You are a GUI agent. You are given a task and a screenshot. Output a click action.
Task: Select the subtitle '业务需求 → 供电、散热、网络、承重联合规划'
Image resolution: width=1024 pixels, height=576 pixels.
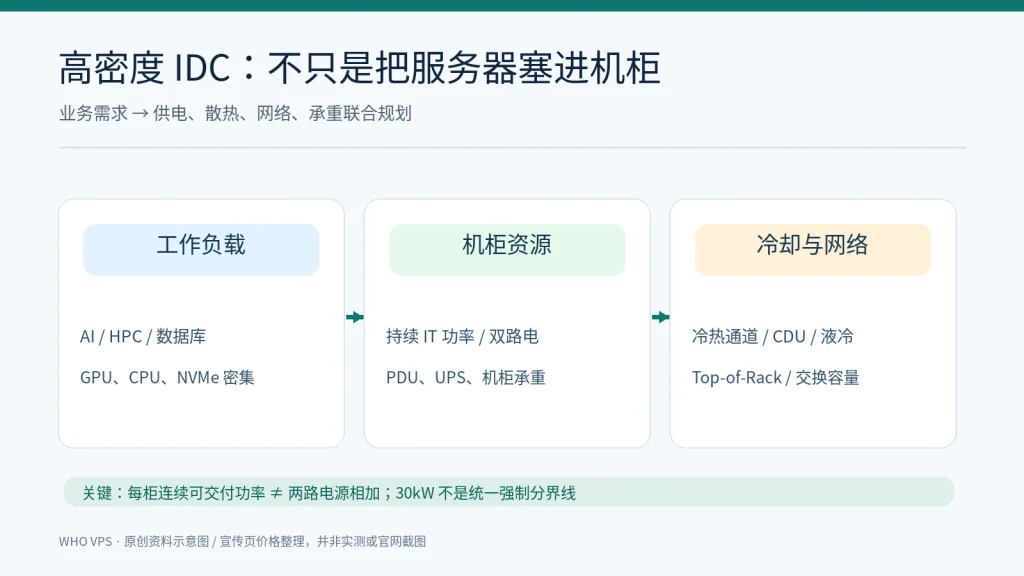click(235, 114)
